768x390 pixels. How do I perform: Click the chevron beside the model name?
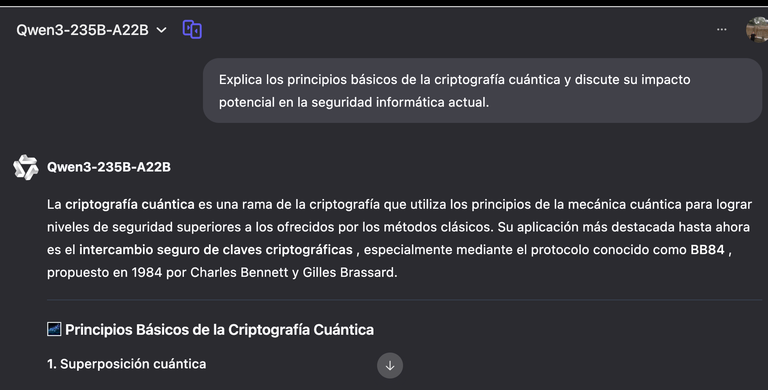click(161, 30)
